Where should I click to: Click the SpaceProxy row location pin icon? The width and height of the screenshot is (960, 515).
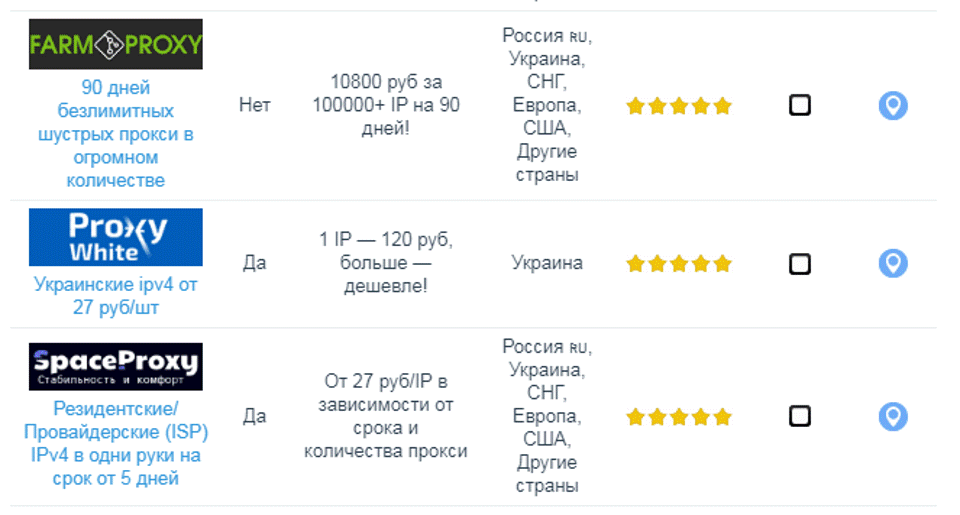[x=892, y=416]
